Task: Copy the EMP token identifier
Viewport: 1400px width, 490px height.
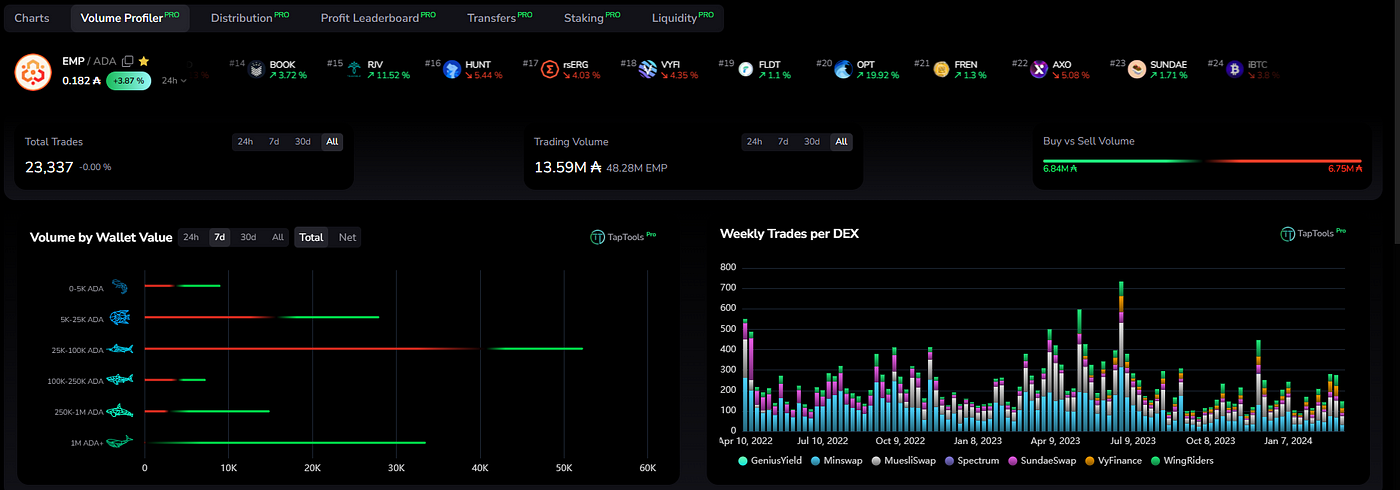Action: 127,61
